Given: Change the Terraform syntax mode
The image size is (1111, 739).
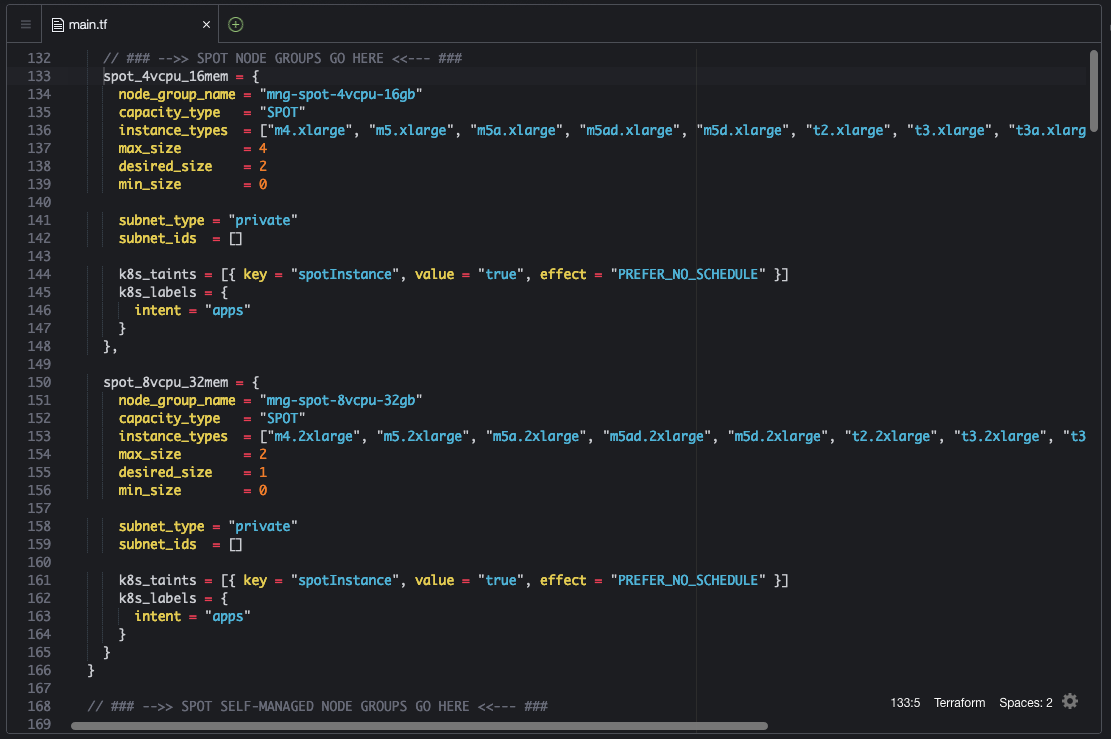Looking at the screenshot, I should click(959, 703).
